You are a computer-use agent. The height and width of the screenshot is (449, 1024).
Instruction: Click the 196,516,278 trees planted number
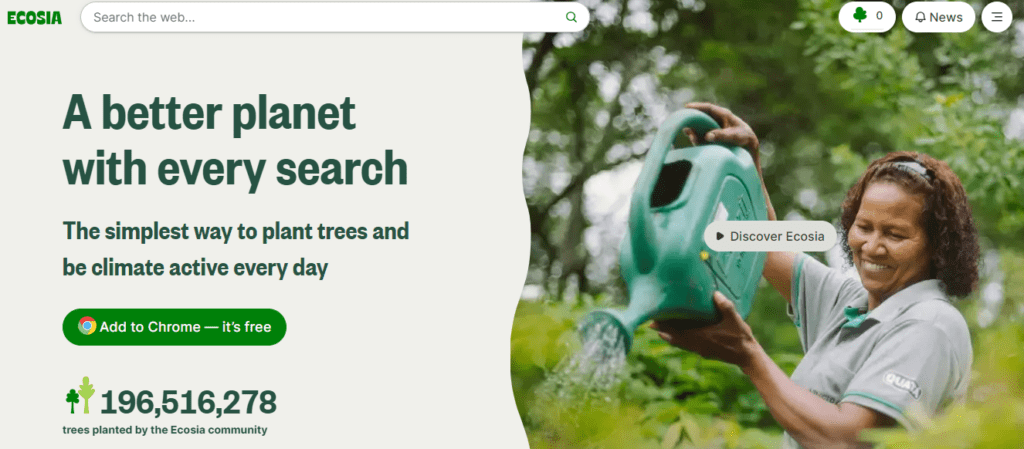(188, 402)
